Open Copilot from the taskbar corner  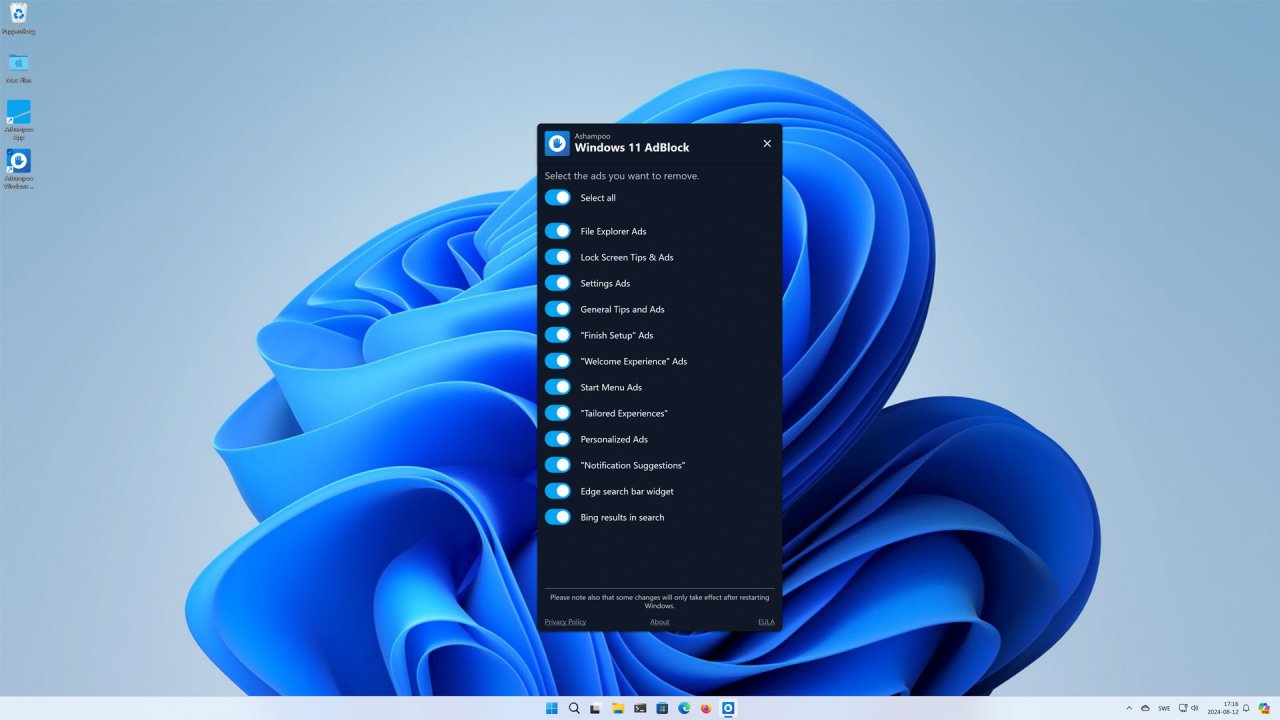tap(1264, 708)
